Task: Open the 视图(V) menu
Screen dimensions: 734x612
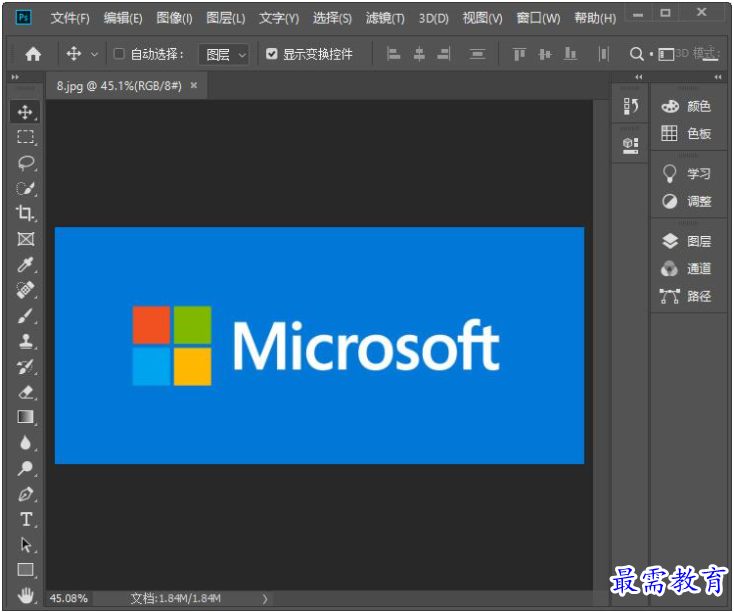Action: (x=482, y=18)
